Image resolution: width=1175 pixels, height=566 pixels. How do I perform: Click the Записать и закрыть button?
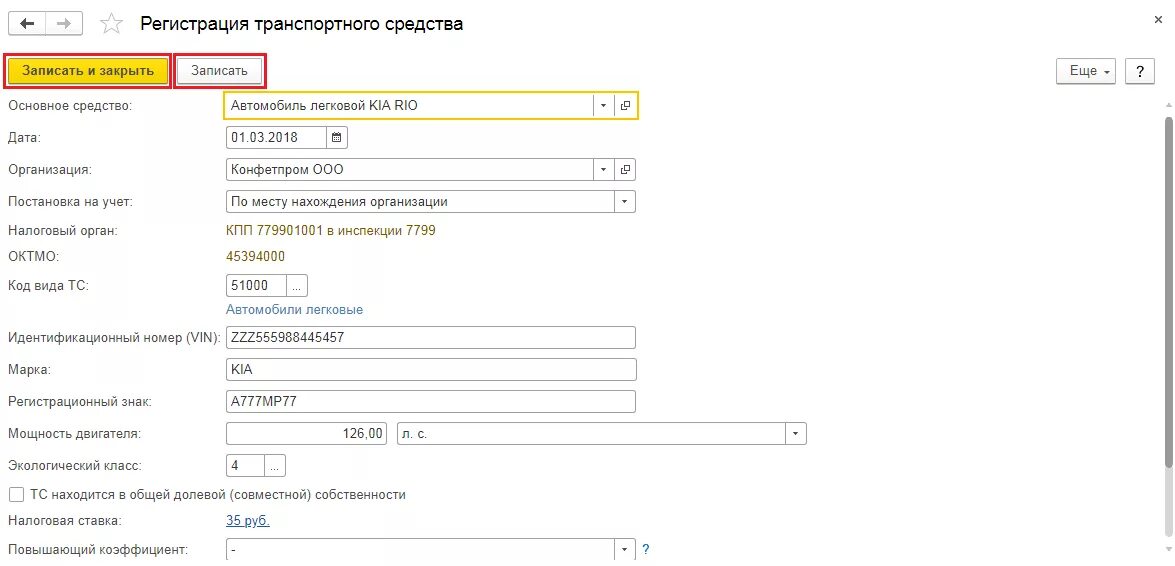[88, 70]
